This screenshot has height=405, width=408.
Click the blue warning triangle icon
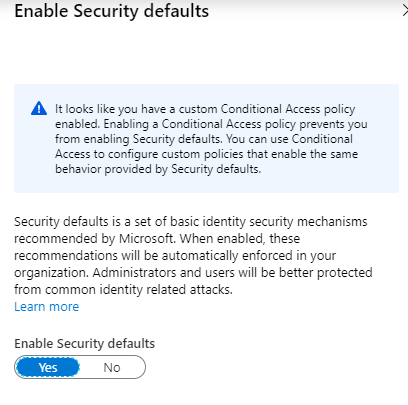click(39, 108)
